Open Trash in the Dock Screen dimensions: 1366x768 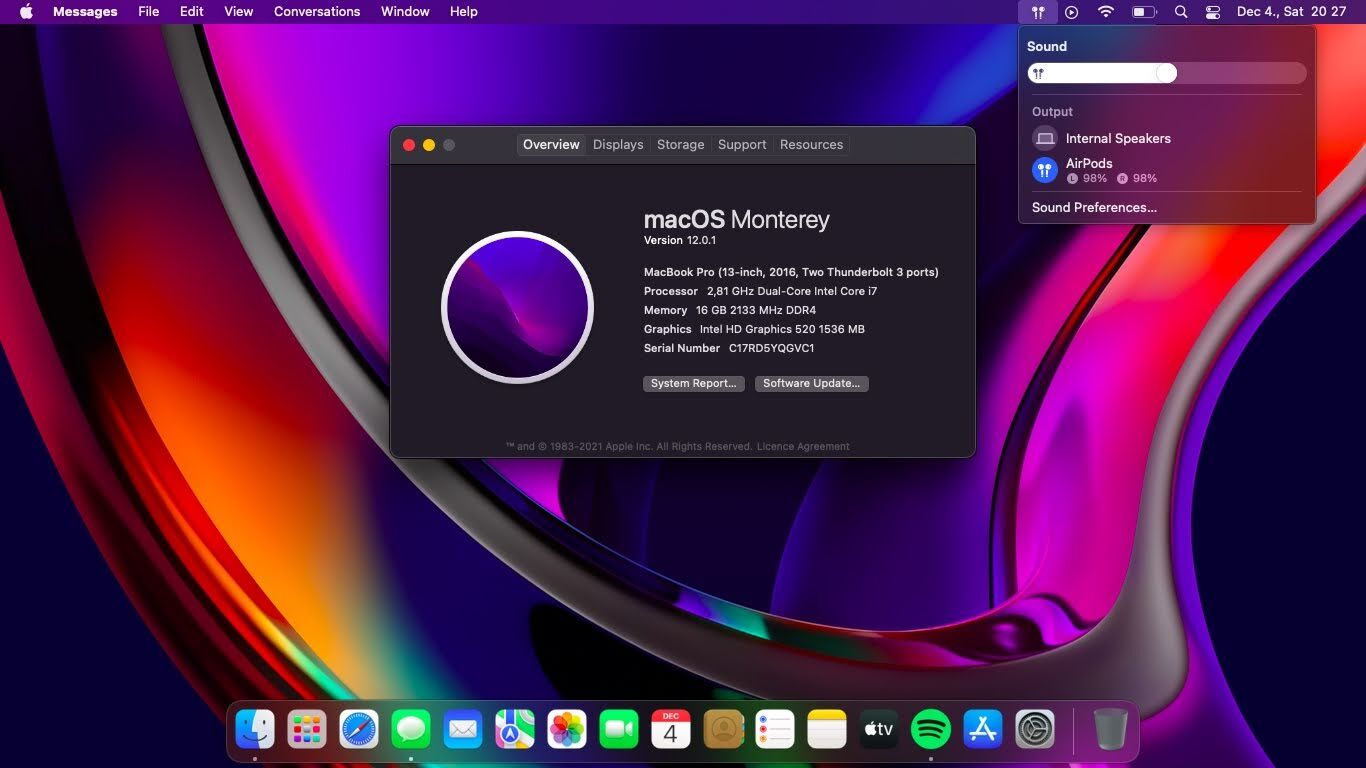click(x=1110, y=729)
